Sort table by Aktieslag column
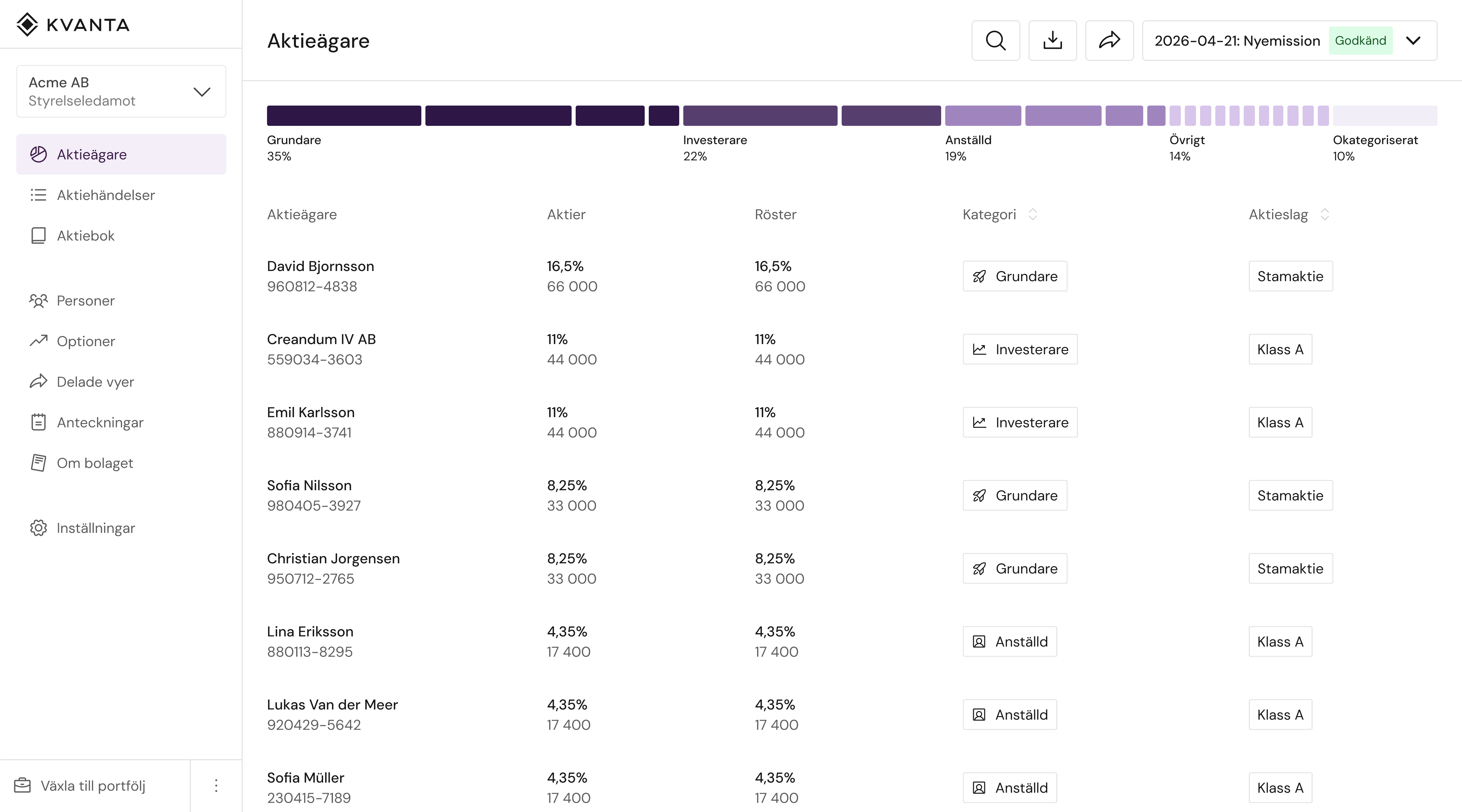This screenshot has height=812, width=1462. pos(1325,214)
